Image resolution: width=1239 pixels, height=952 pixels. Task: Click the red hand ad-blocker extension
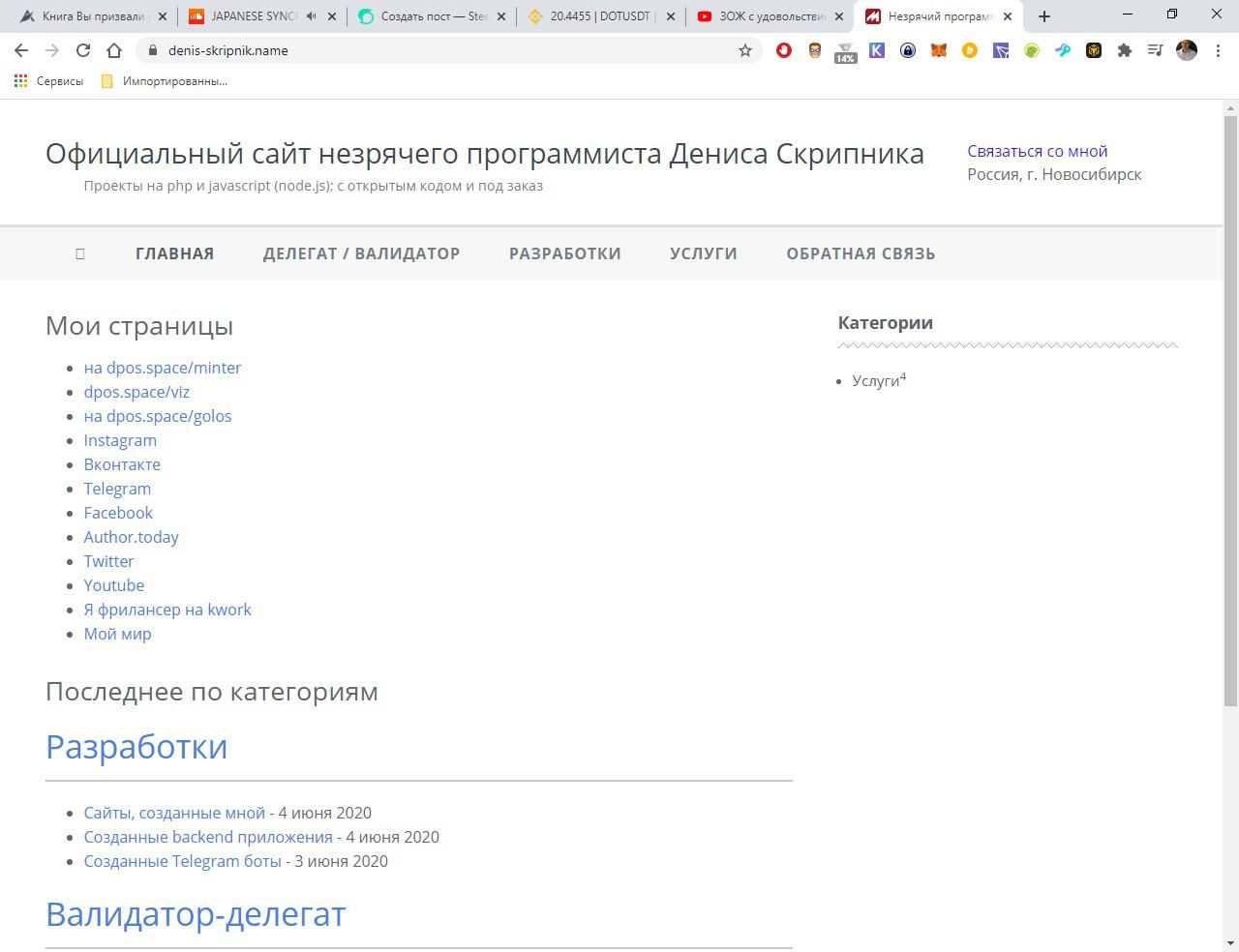coord(784,50)
